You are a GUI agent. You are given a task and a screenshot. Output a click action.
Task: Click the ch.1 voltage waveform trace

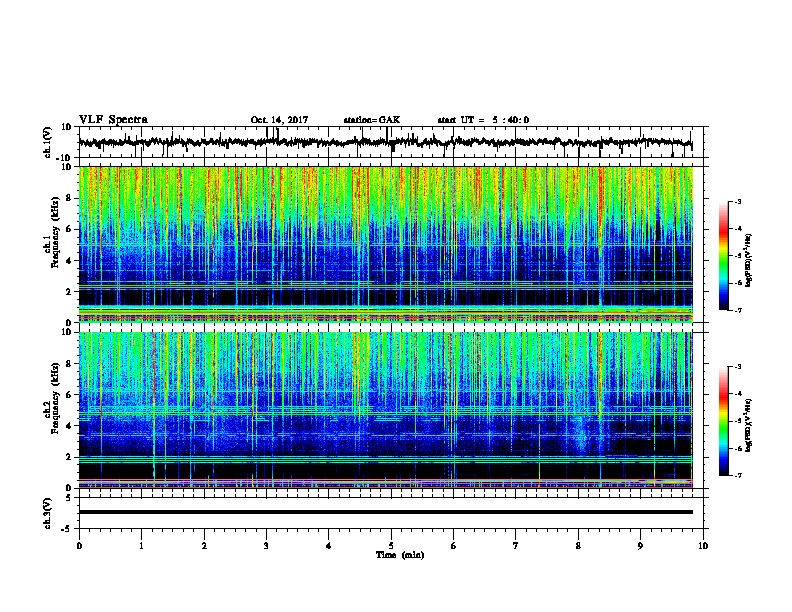coord(385,142)
